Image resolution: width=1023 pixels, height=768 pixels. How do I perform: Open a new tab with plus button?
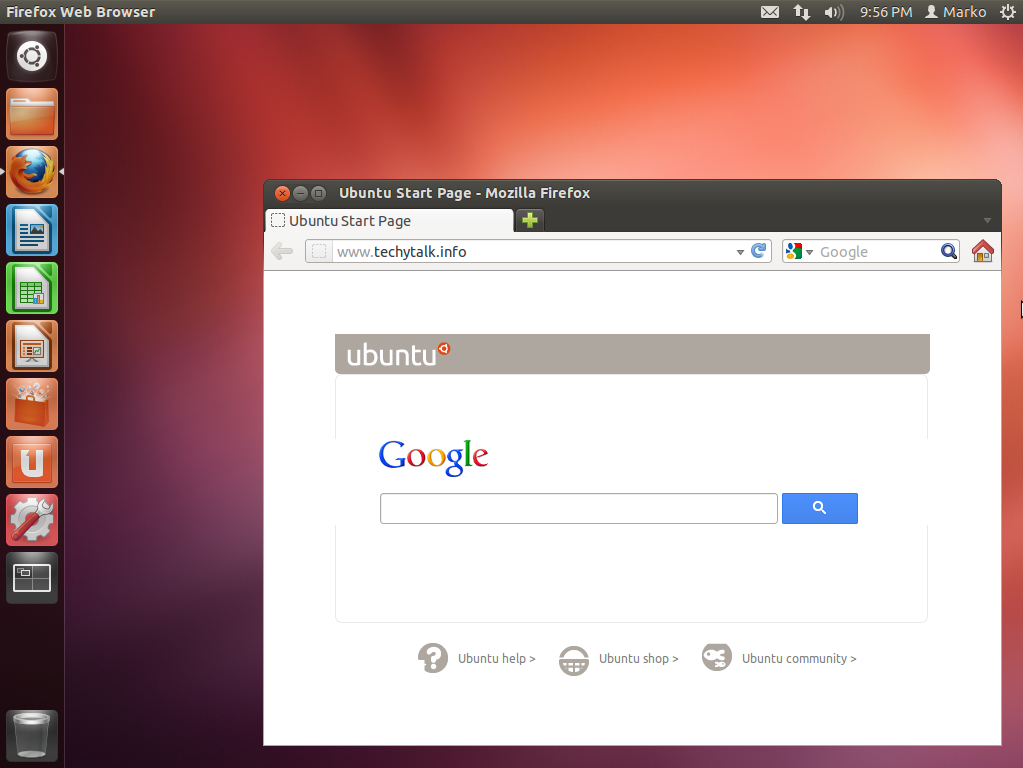(530, 221)
